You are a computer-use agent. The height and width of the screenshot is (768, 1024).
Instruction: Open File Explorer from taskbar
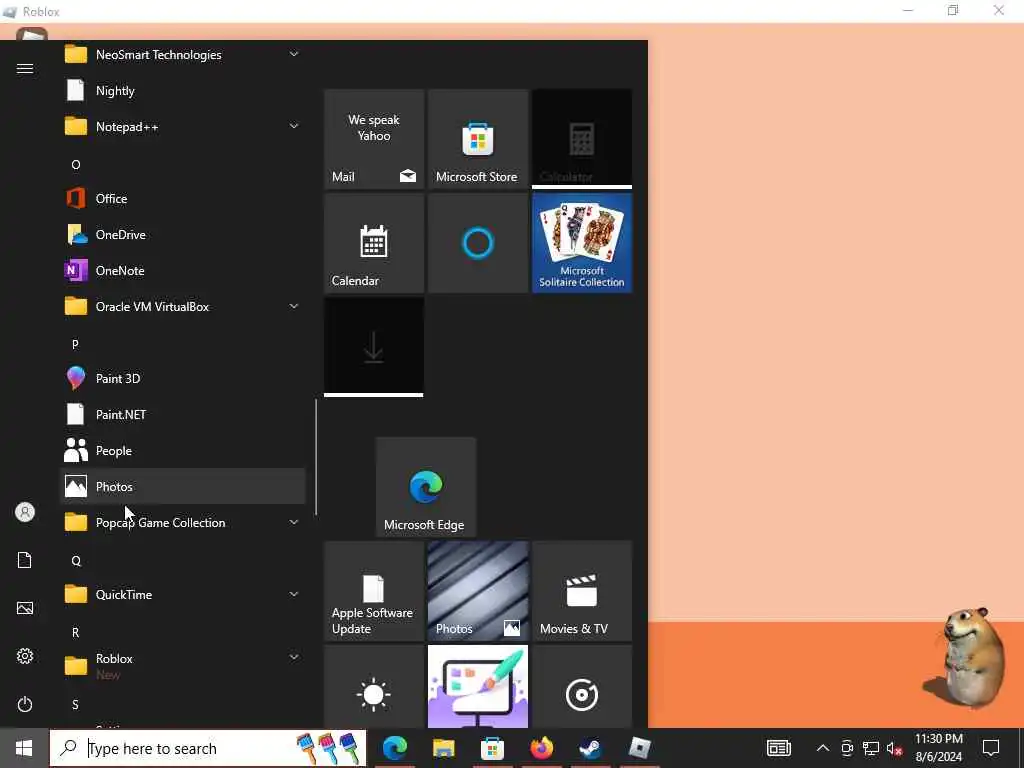click(443, 748)
